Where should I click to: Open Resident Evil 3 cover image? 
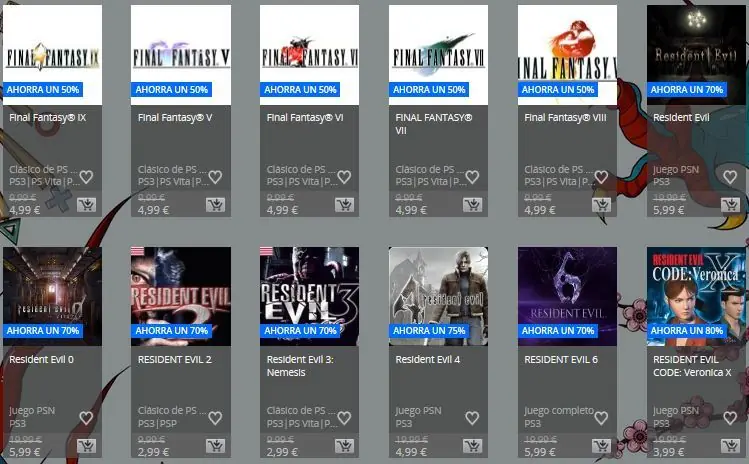click(x=310, y=296)
